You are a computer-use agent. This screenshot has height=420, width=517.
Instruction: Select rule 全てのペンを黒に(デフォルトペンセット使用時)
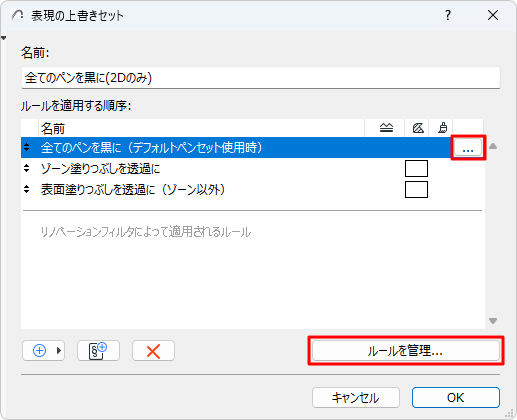235,147
